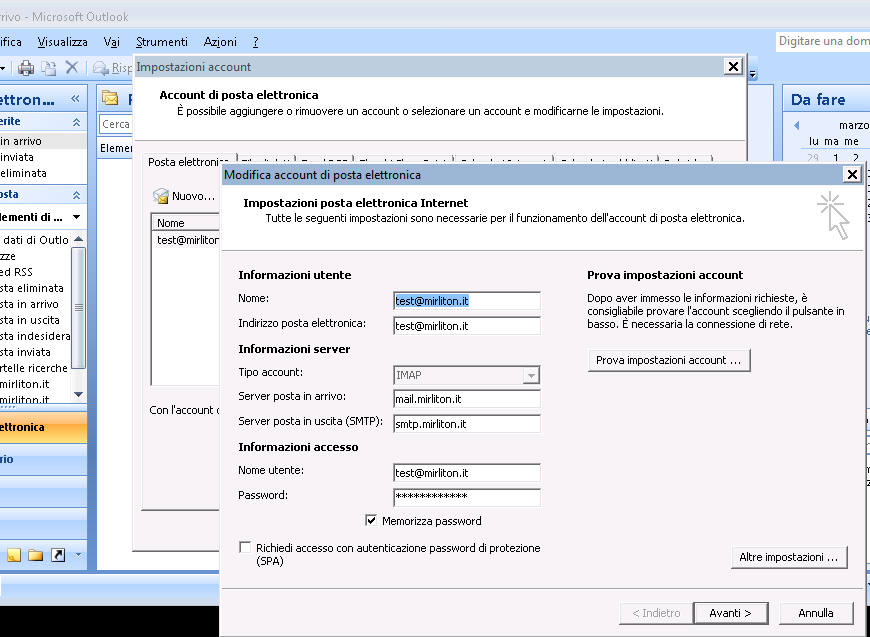
Task: Click the Nome column header in account list
Action: coord(187,223)
